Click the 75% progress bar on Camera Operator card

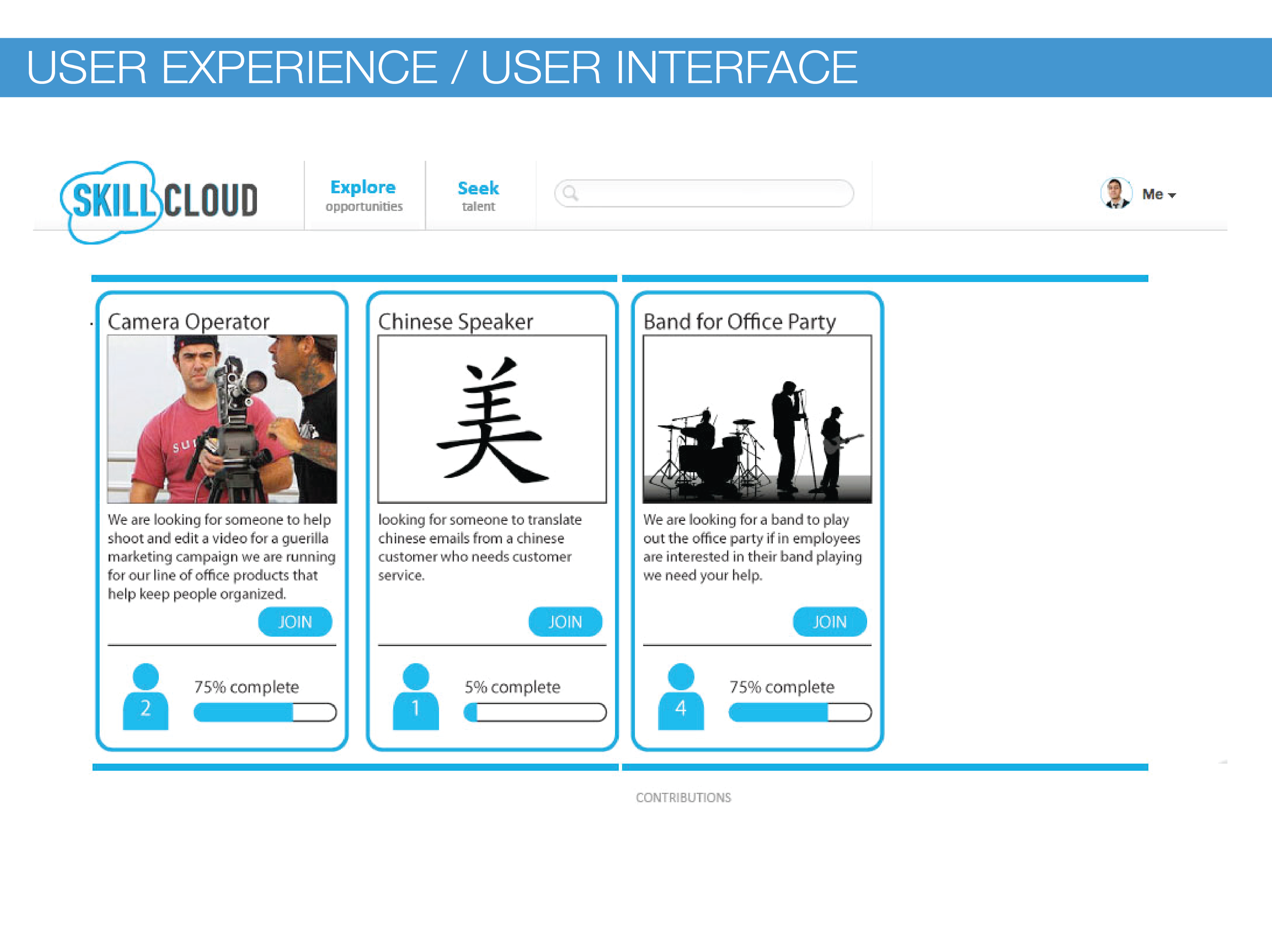(266, 711)
